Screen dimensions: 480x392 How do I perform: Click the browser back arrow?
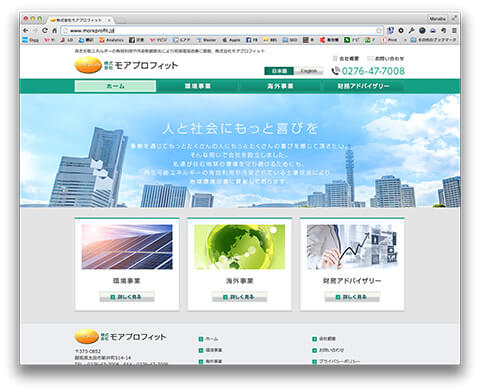[26, 30]
